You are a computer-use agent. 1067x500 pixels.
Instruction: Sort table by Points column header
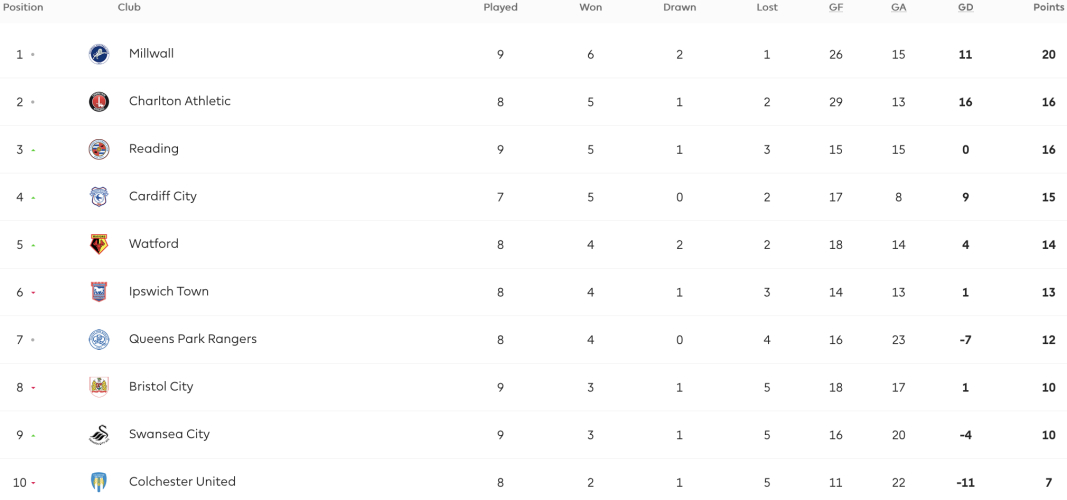point(1048,7)
